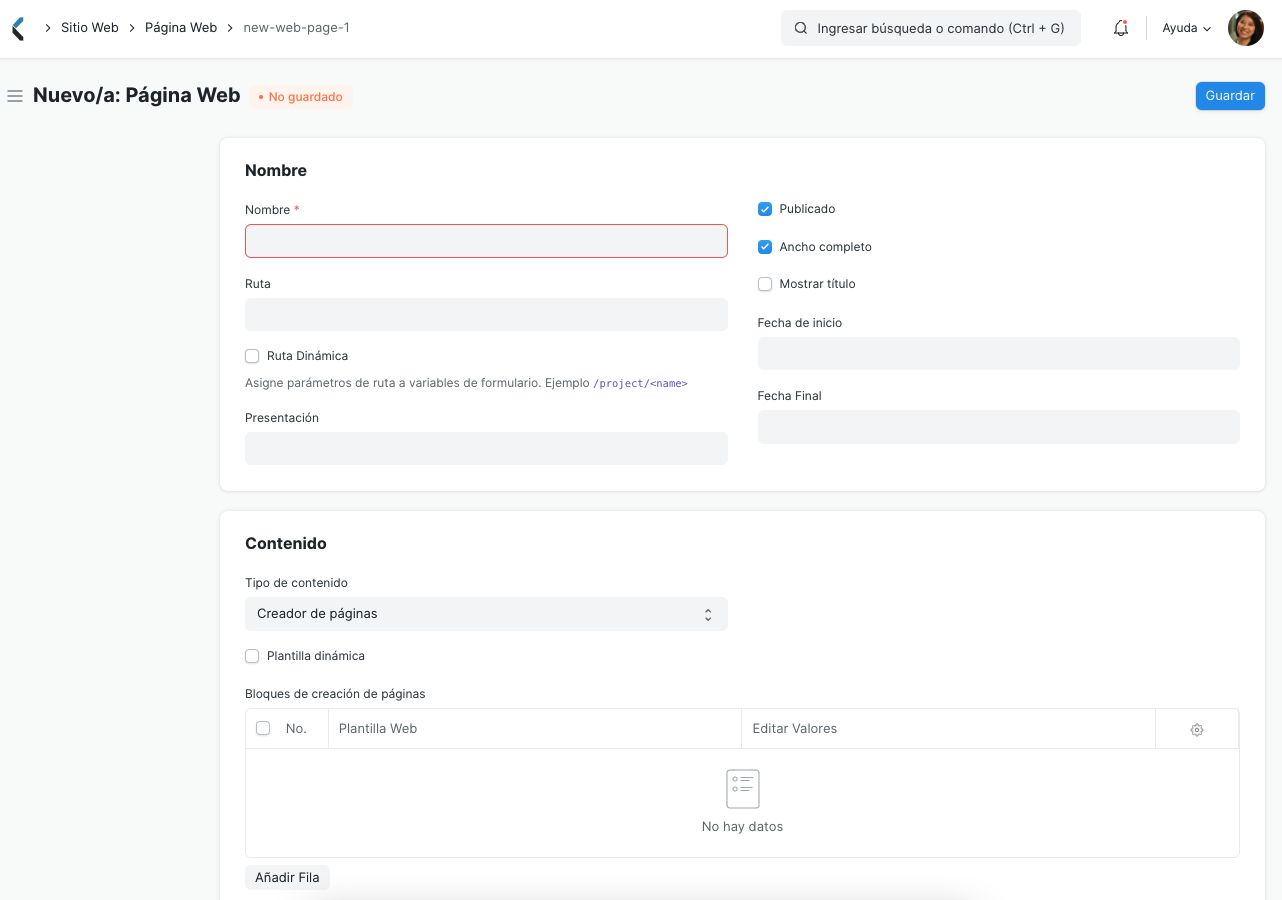Viewport: 1282px width, 900px height.
Task: Click the No hay datos placeholder text
Action: coord(742,827)
